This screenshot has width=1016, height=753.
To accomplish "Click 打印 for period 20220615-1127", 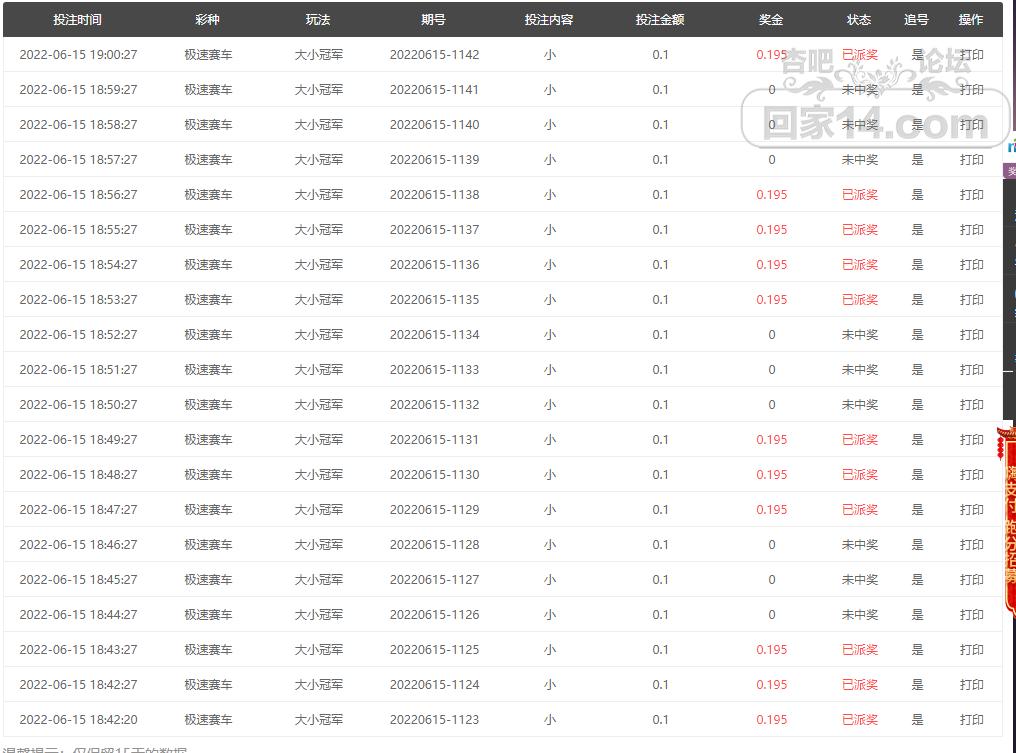I will [971, 579].
